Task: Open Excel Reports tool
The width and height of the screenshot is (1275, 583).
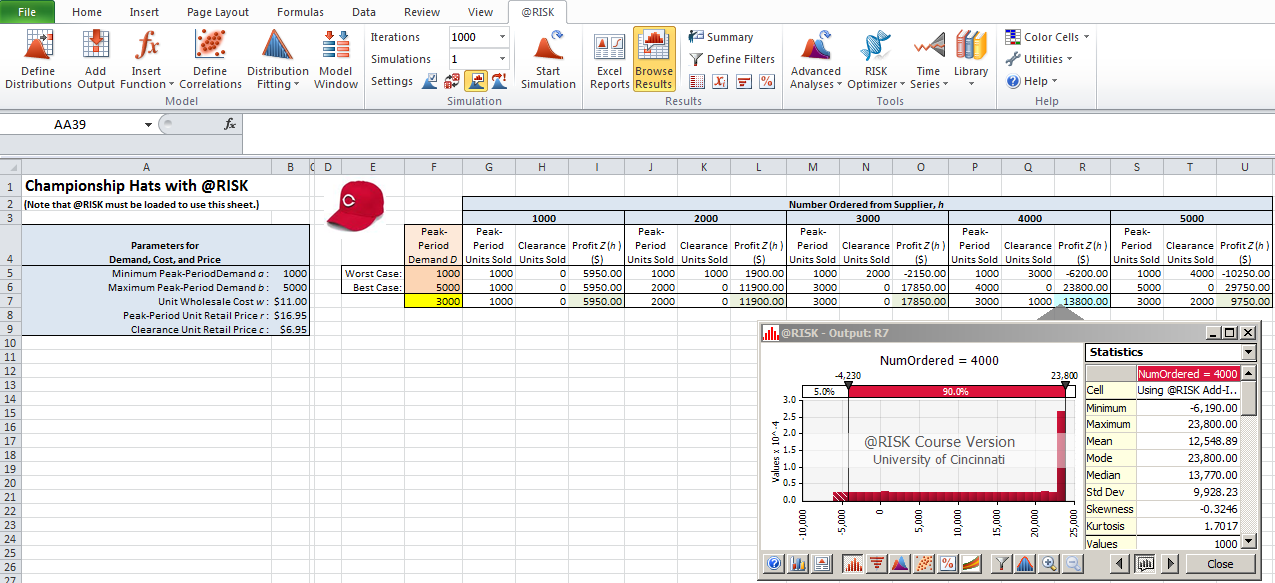Action: (x=609, y=60)
